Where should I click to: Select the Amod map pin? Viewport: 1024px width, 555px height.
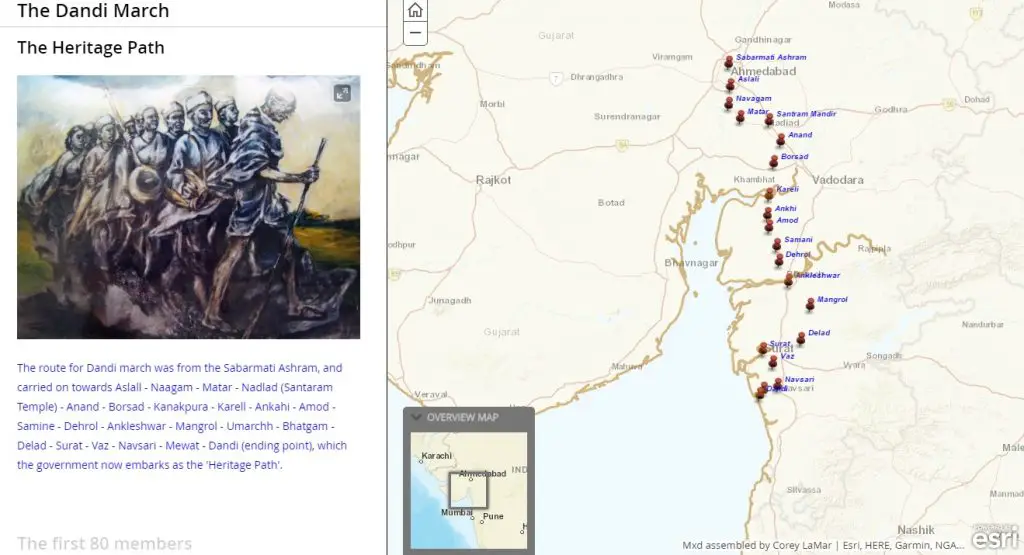tap(769, 226)
